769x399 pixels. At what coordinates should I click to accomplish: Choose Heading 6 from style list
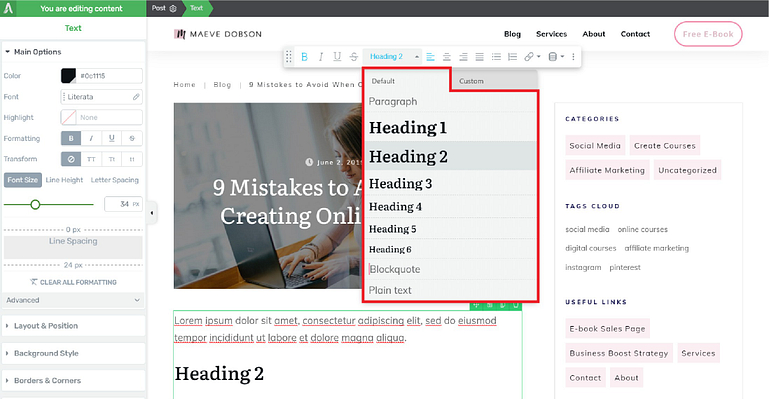[x=450, y=249]
